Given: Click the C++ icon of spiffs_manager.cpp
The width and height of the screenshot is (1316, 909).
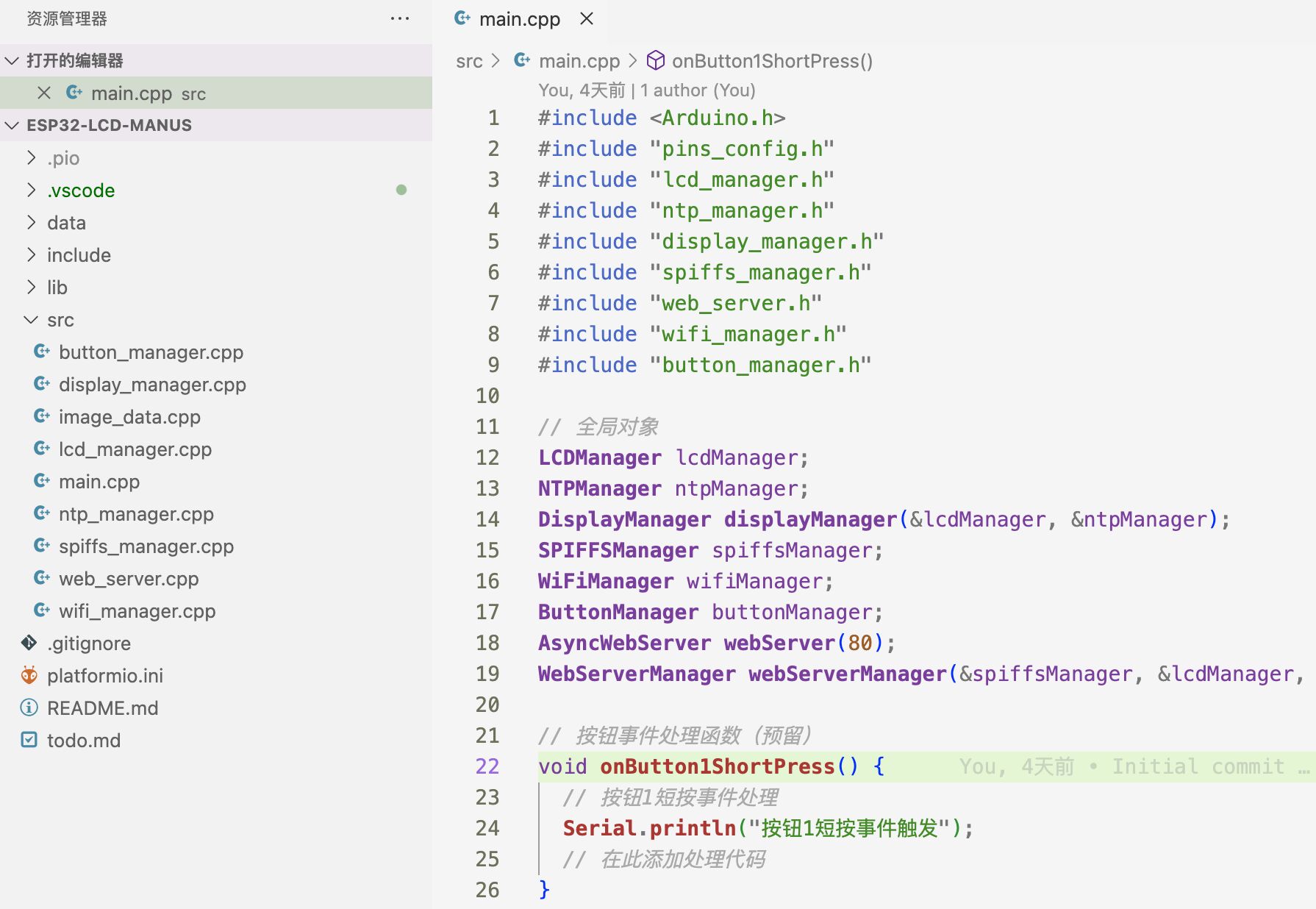Looking at the screenshot, I should [x=43, y=546].
